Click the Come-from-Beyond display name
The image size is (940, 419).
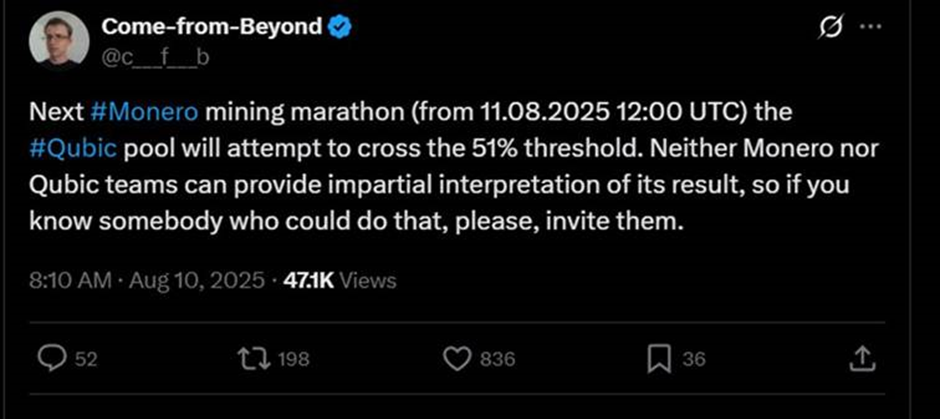[212, 28]
